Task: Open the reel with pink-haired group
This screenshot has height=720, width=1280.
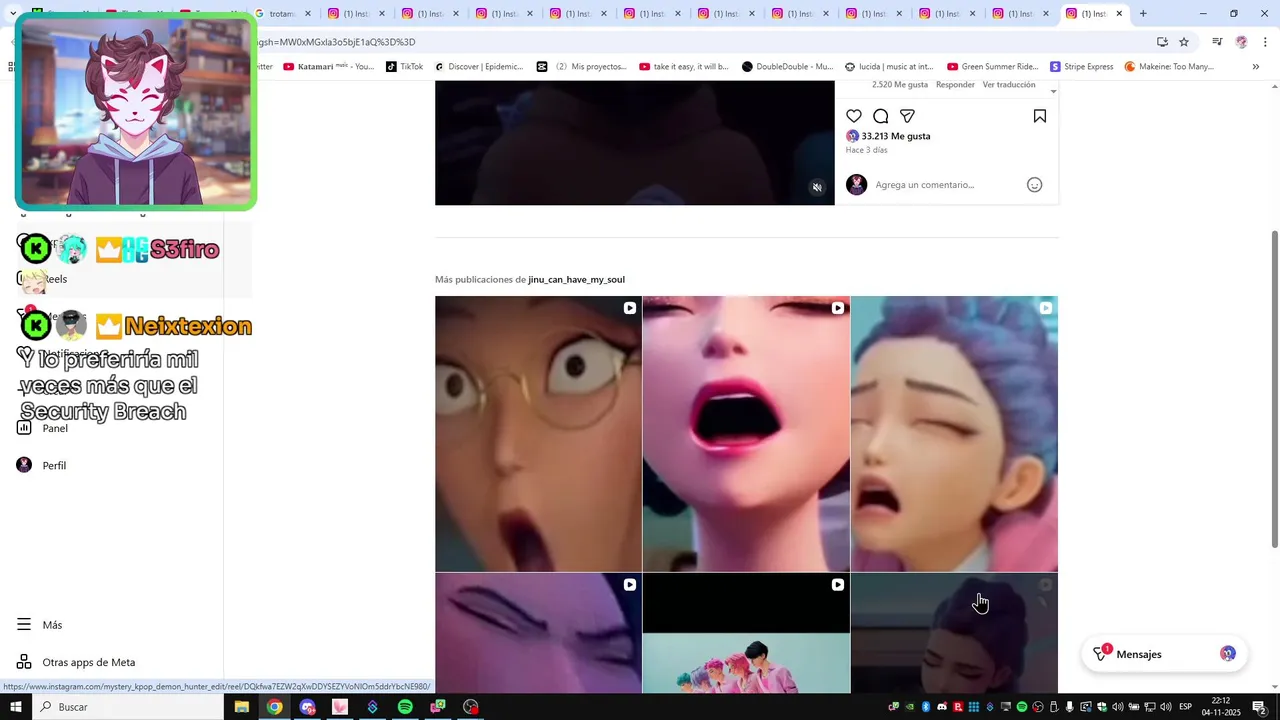Action: point(746,634)
